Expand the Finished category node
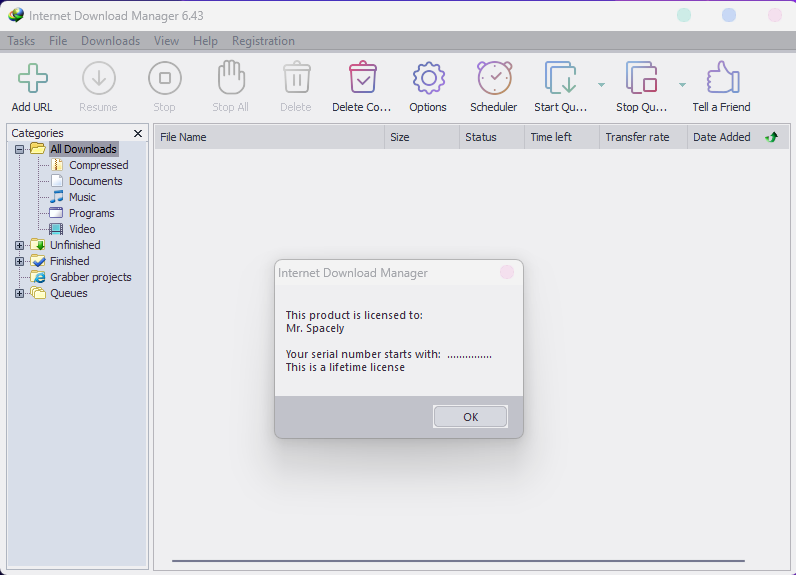796x575 pixels. 19,261
